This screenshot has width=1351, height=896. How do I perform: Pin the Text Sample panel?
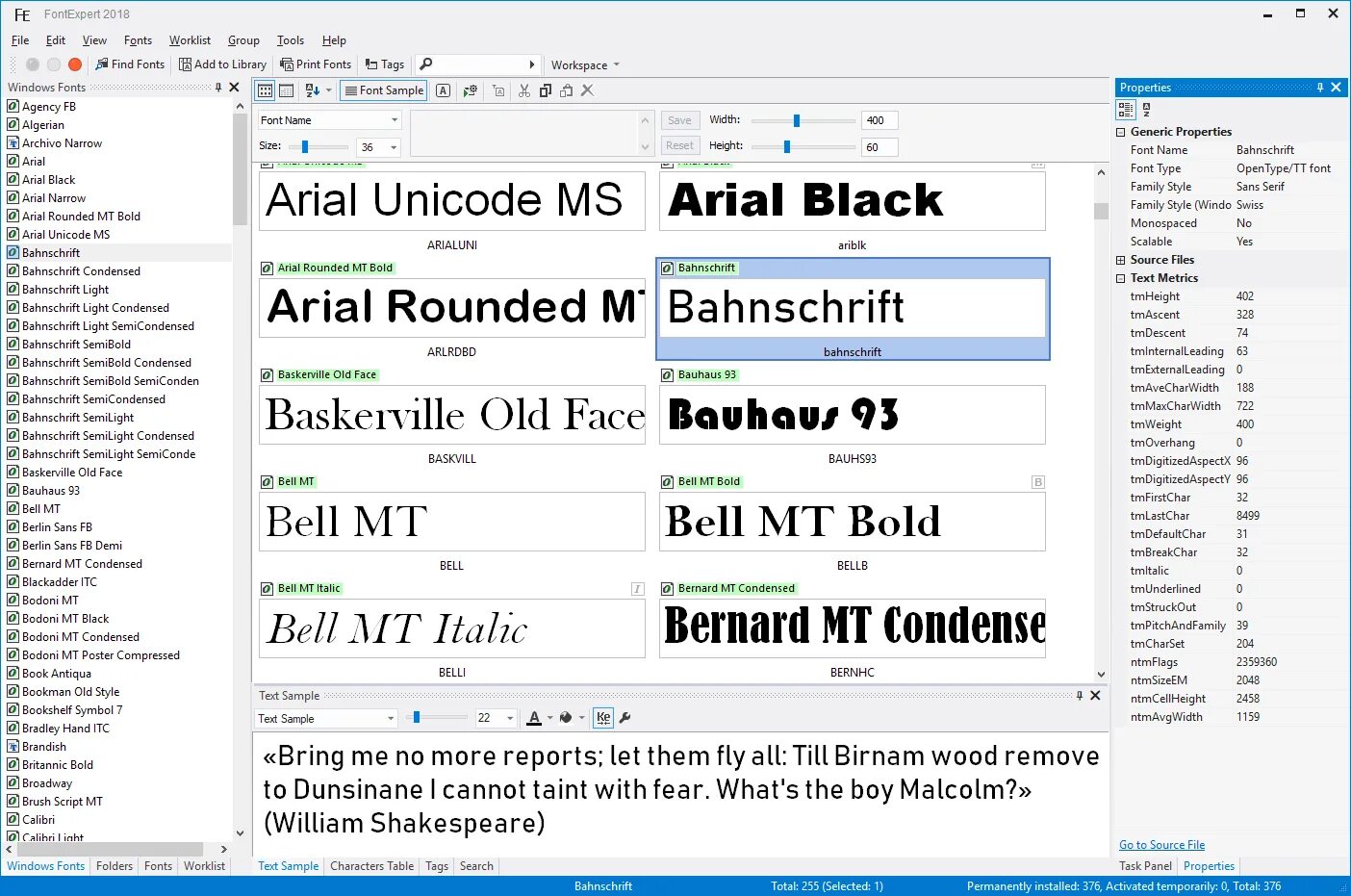coord(1080,695)
